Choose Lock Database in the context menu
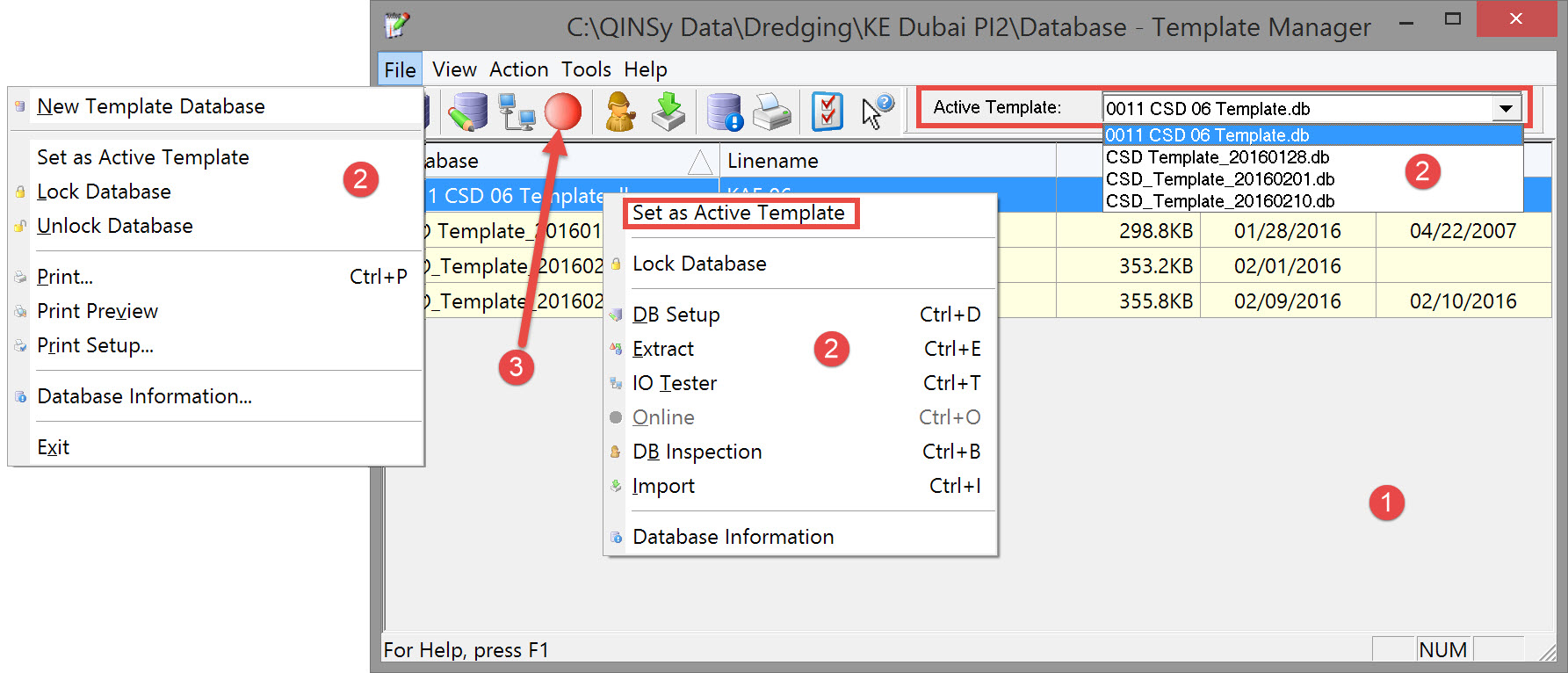This screenshot has width=1568, height=673. tap(800, 264)
